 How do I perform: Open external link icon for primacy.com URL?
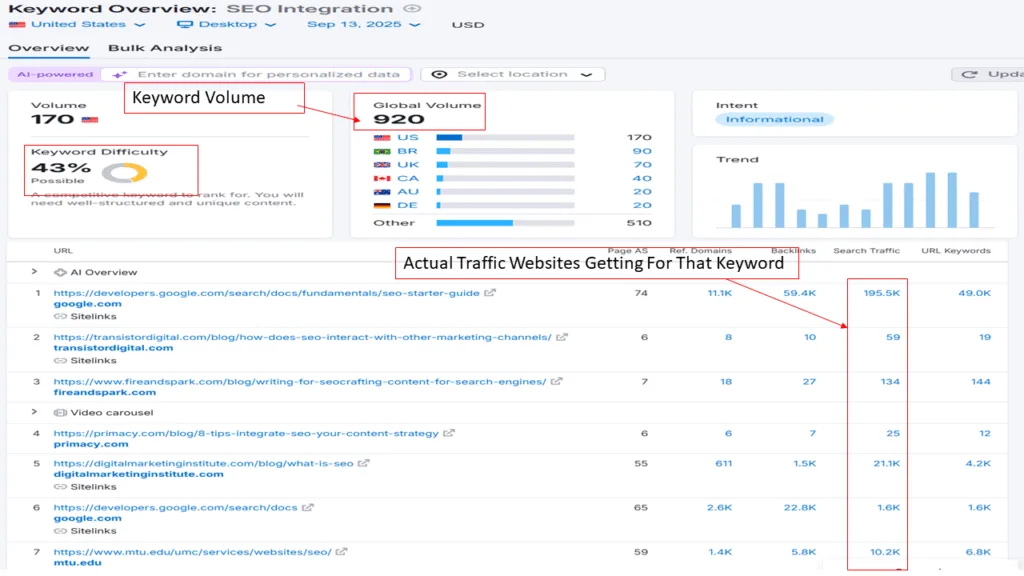pos(450,433)
